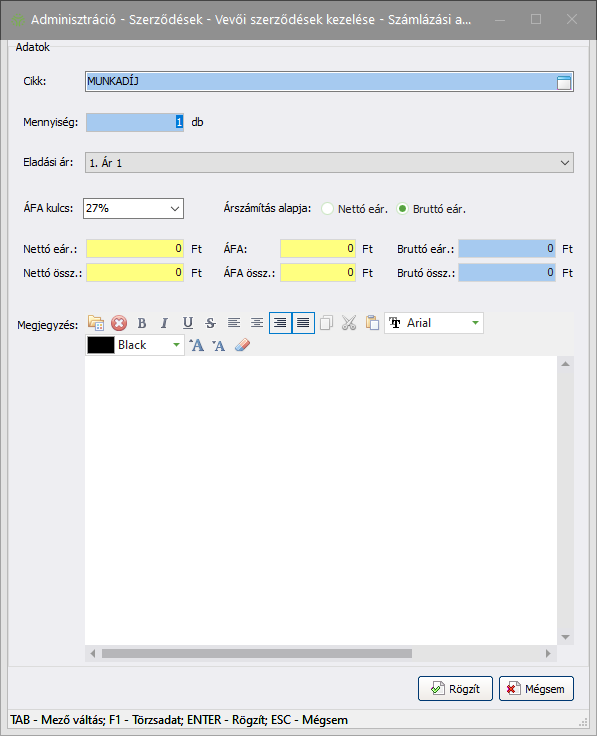Toggle strikethrough formatting in note editor
The image size is (597, 736).
click(210, 323)
